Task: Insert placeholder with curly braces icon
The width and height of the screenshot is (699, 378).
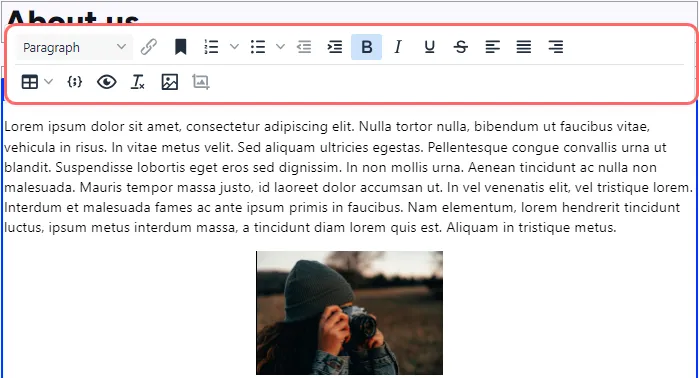Action: [x=74, y=82]
